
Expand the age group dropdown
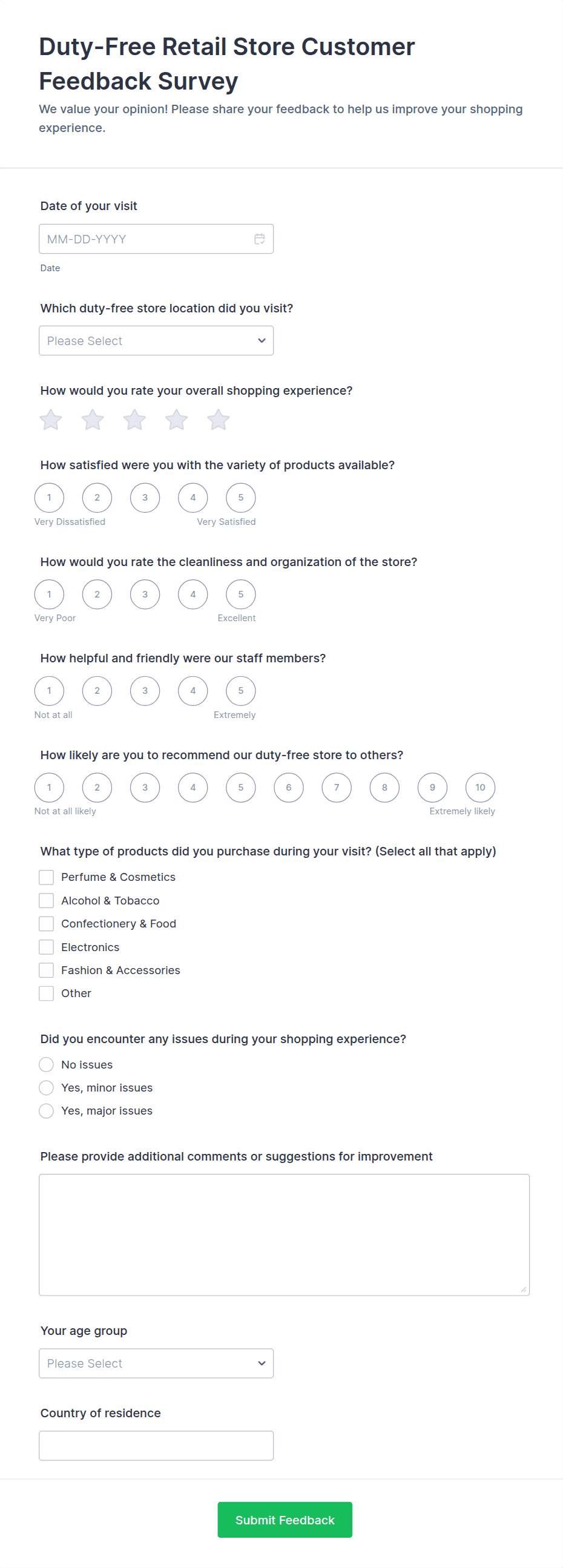tap(156, 1363)
